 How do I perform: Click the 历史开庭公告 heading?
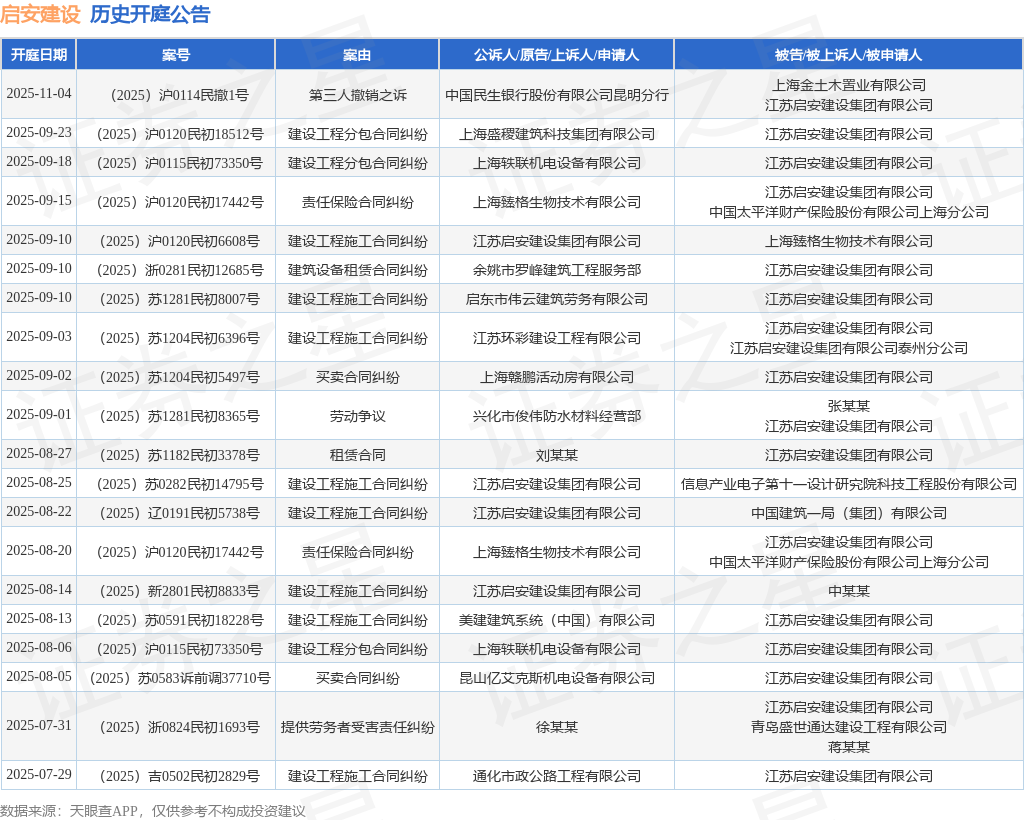(150, 14)
